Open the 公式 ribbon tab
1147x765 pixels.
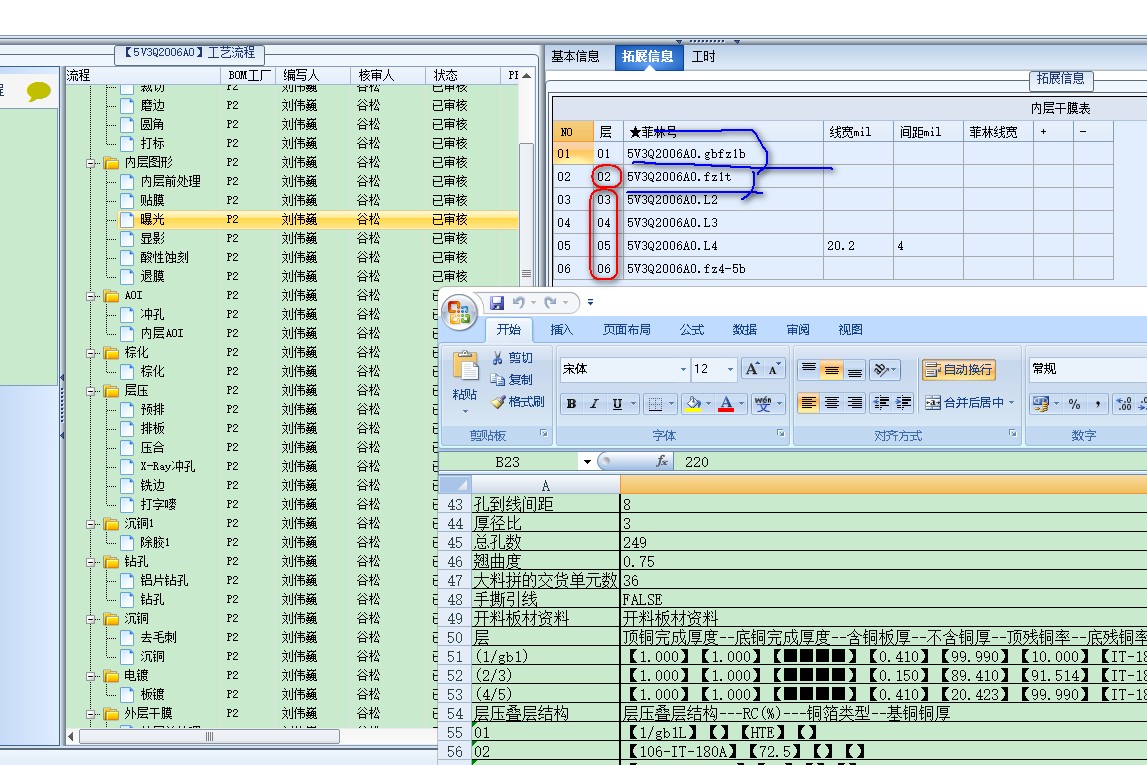pyautogui.click(x=691, y=330)
